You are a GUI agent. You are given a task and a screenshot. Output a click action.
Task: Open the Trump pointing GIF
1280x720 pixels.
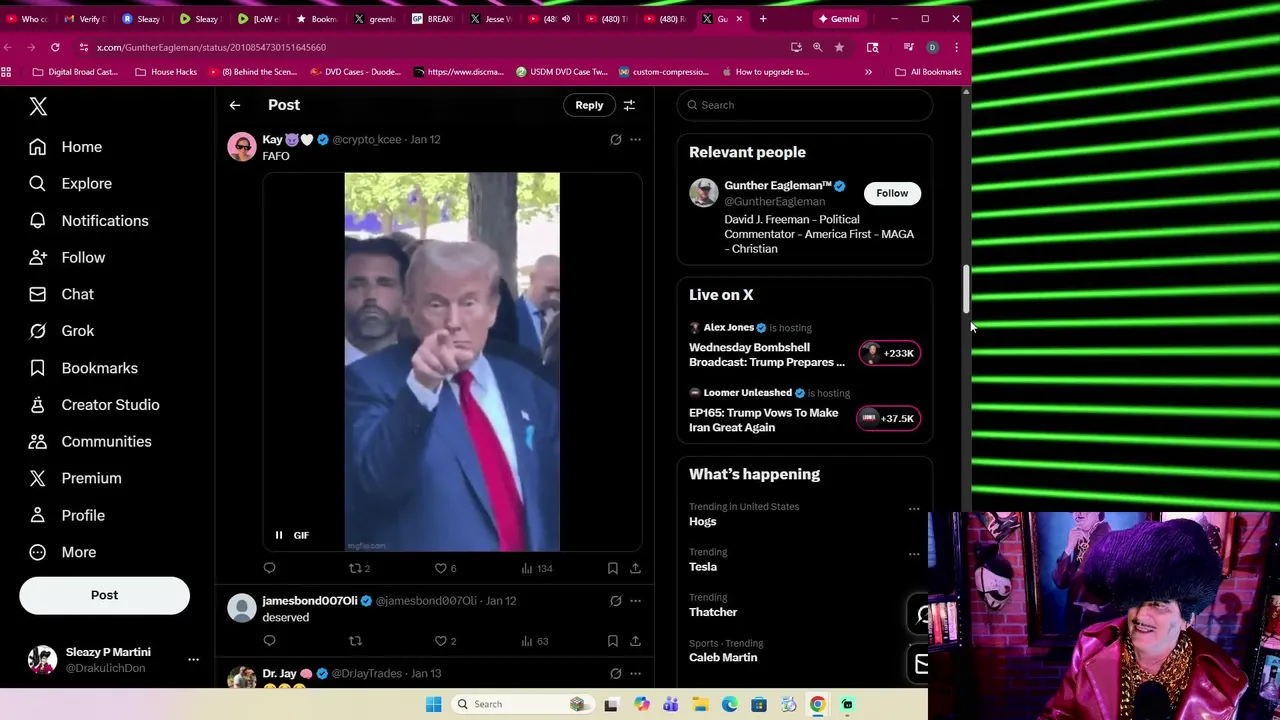point(452,362)
